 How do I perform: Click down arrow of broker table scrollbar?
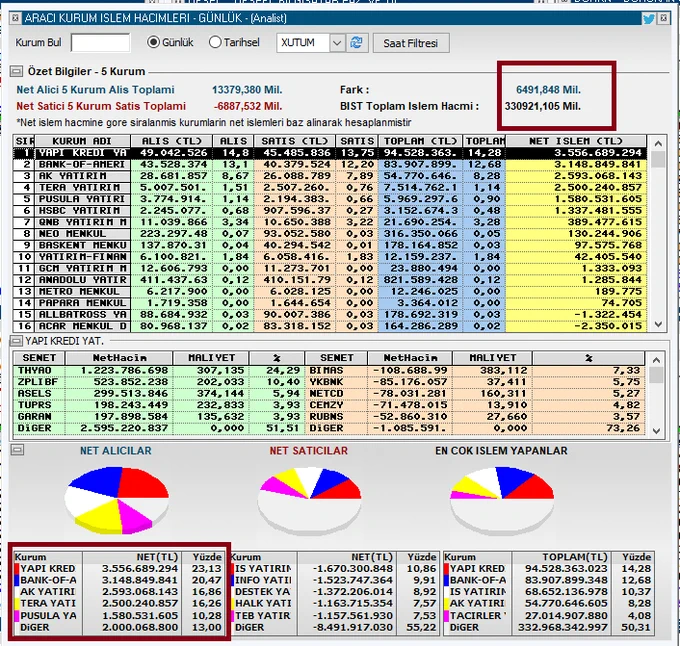coord(657,324)
